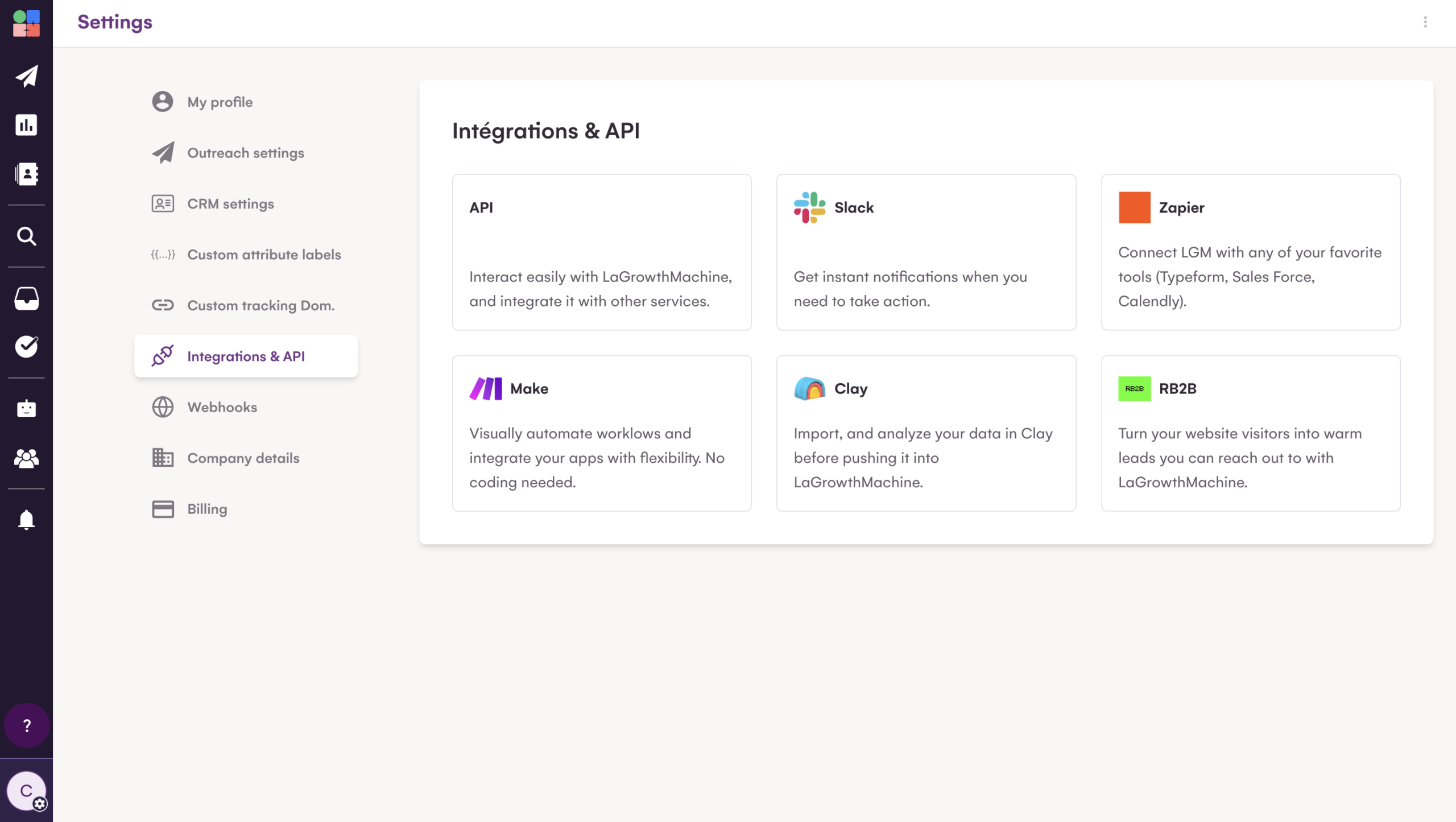Open the leads address book icon
This screenshot has height=822, width=1456.
pos(26,173)
